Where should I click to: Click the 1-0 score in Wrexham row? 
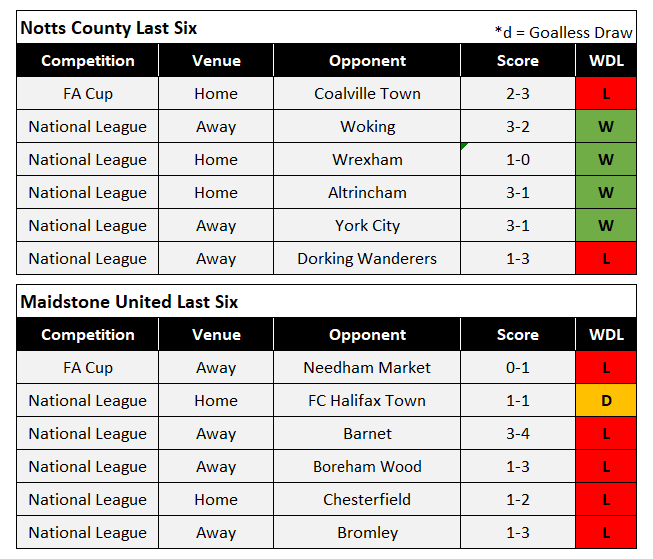(x=517, y=160)
